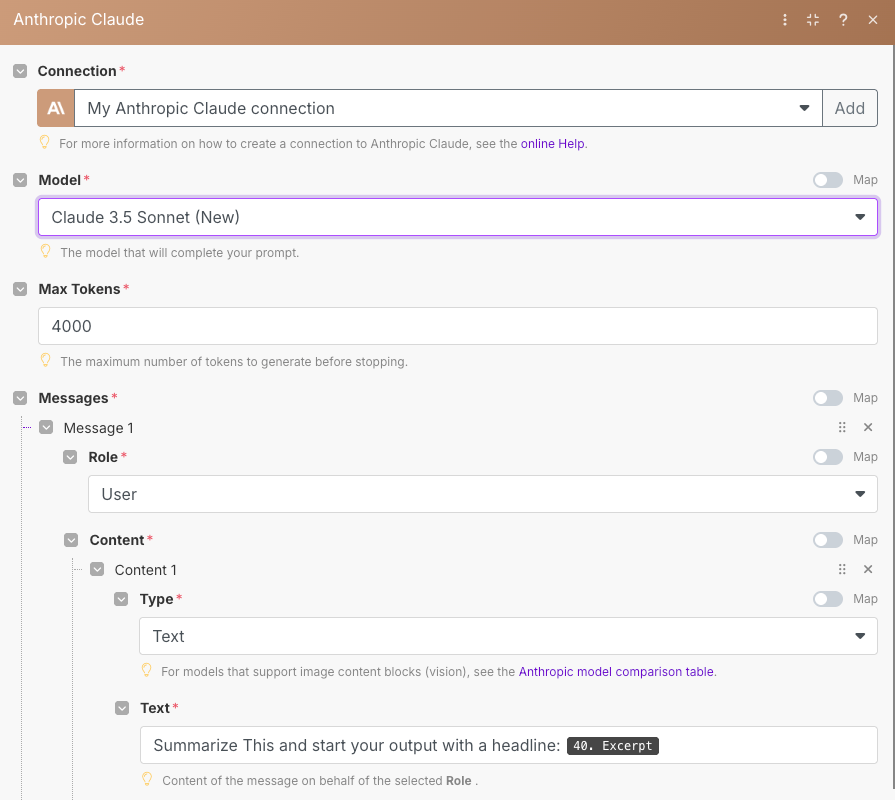Screen dimensions: 895x800
Task: Open the Claude 3.5 Sonnet (New) model dropdown
Action: (x=458, y=217)
